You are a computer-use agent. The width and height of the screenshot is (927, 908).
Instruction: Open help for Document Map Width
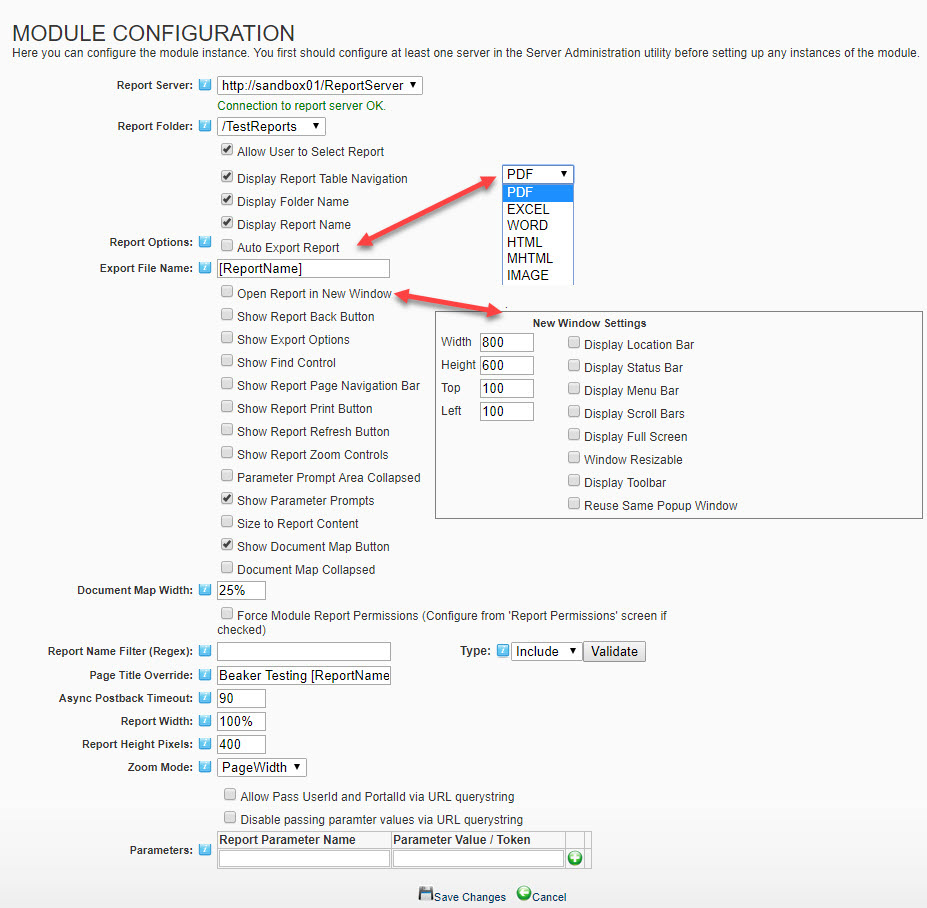click(x=204, y=591)
